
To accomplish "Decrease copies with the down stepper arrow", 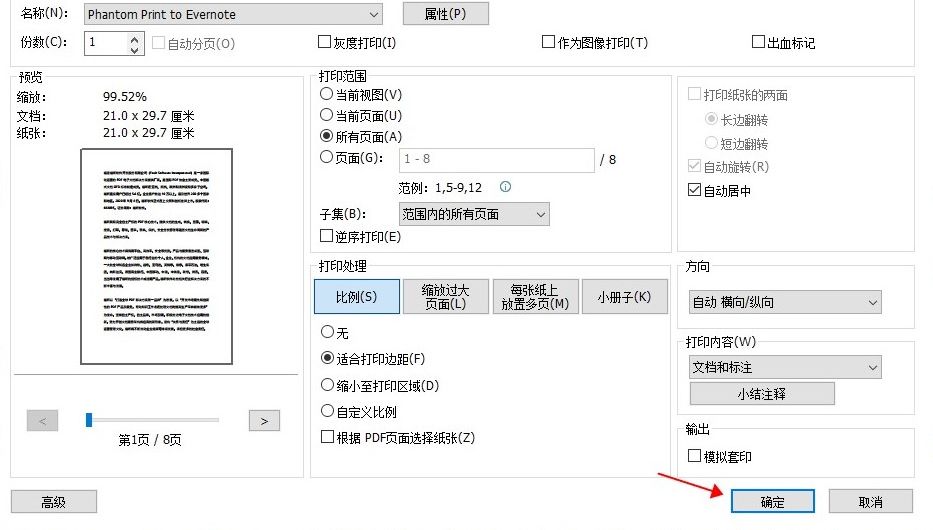I will [135, 50].
